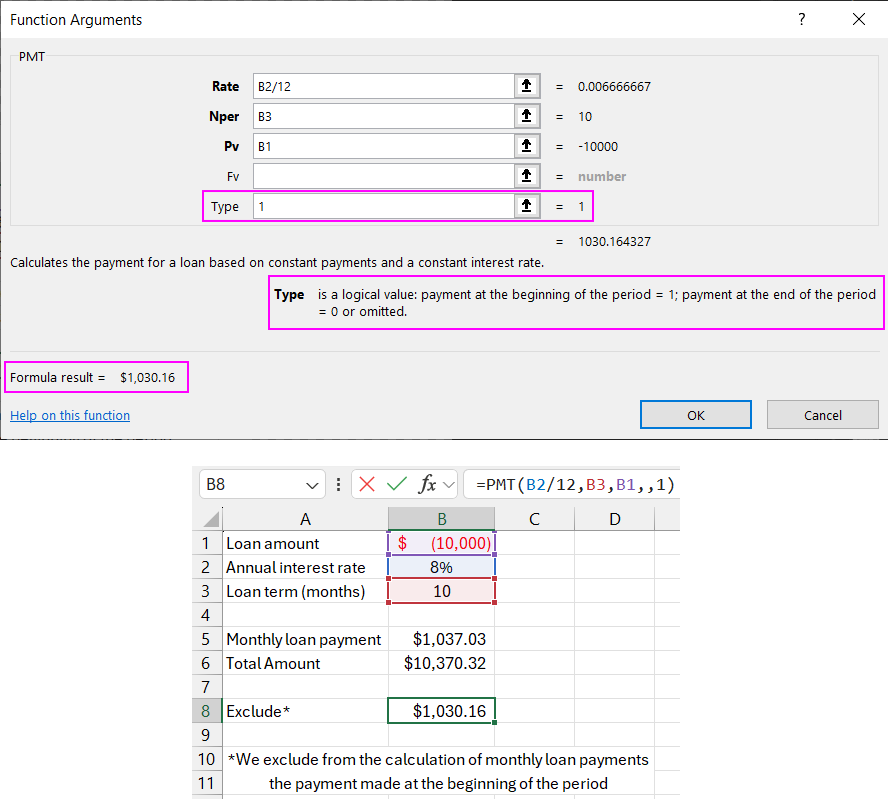Confirm the PMT arguments with OK
This screenshot has height=799, width=888.
click(x=695, y=414)
